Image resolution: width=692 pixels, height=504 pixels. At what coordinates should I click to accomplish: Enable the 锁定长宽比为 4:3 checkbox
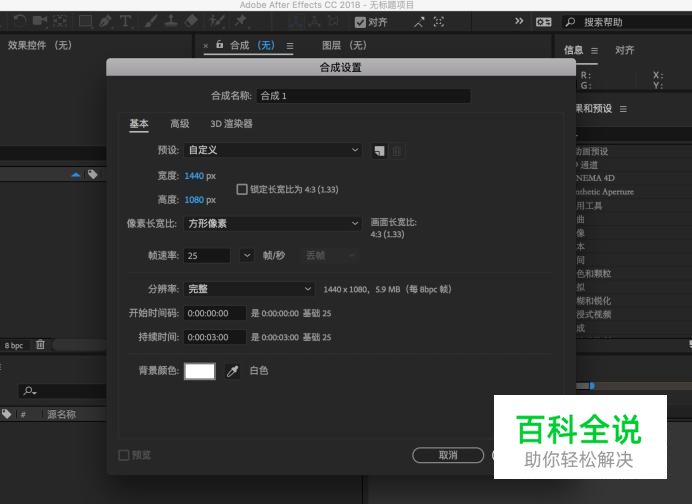tap(242, 189)
